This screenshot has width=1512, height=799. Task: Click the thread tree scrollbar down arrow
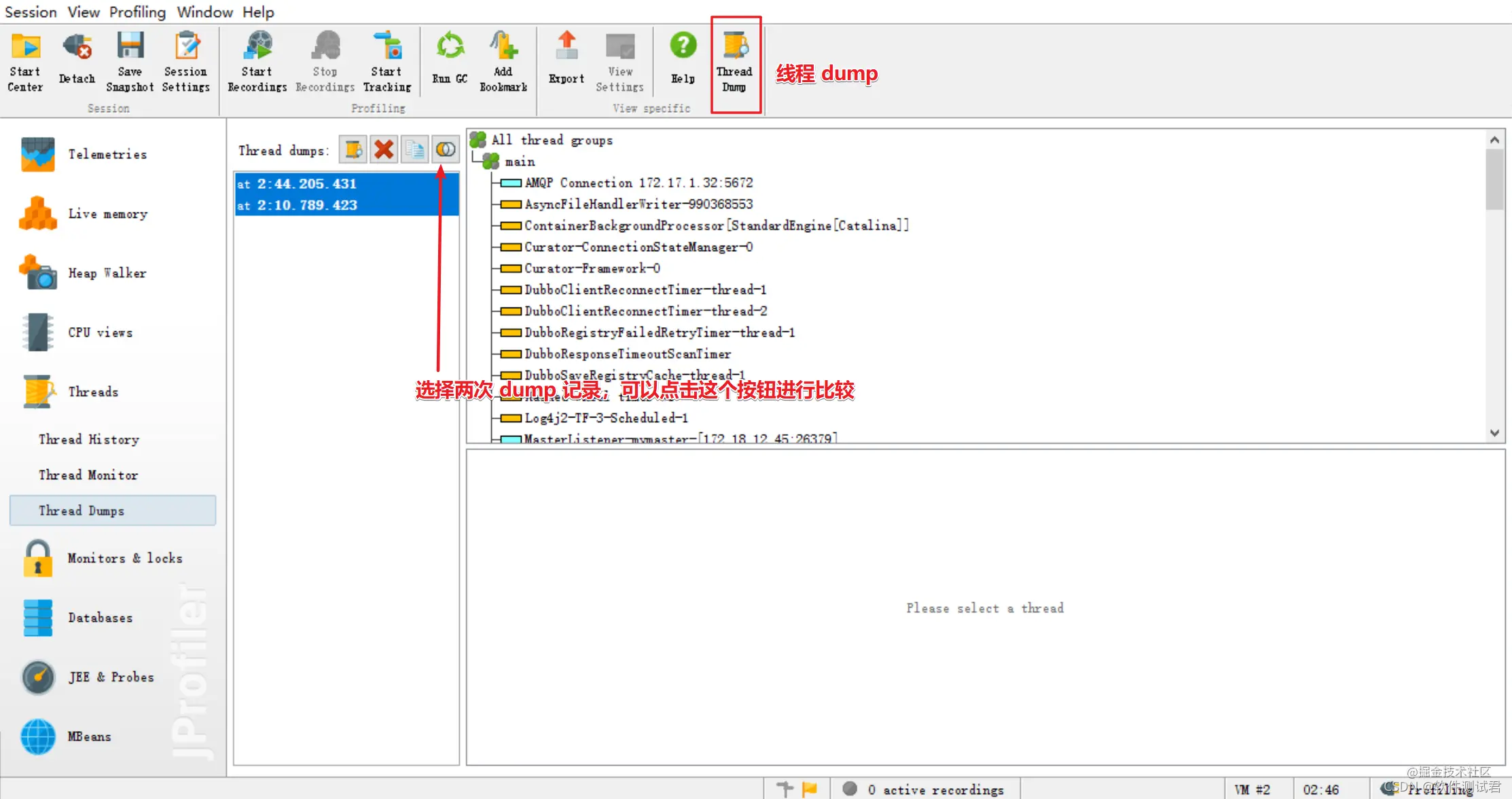(1494, 433)
